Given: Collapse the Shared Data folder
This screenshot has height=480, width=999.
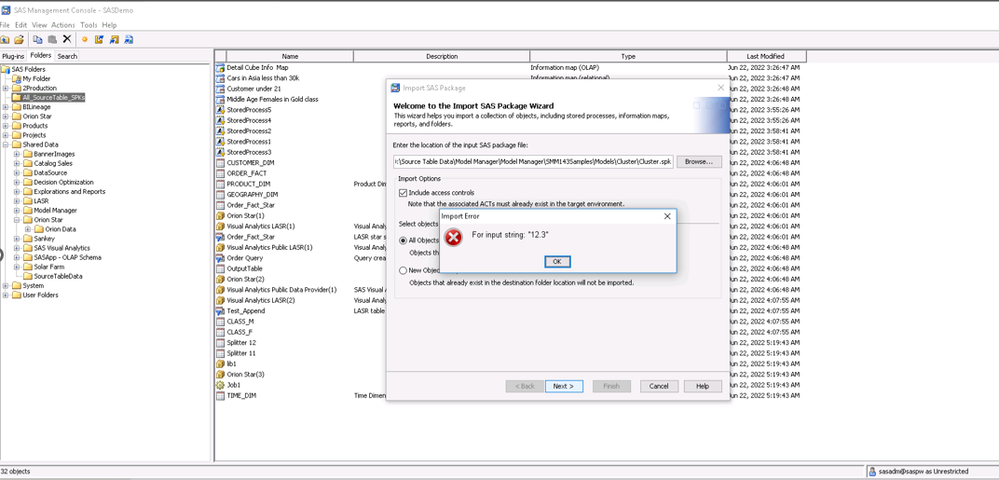Looking at the screenshot, I should [x=5, y=145].
